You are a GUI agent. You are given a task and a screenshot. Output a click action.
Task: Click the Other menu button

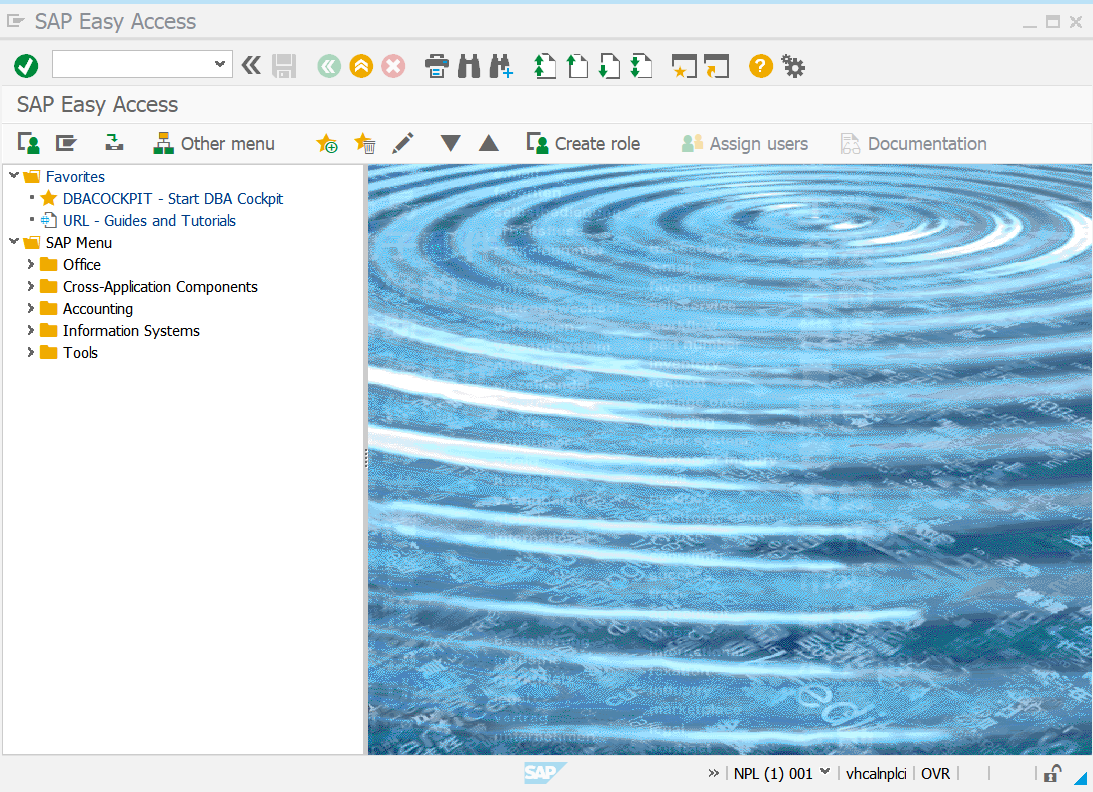click(214, 144)
